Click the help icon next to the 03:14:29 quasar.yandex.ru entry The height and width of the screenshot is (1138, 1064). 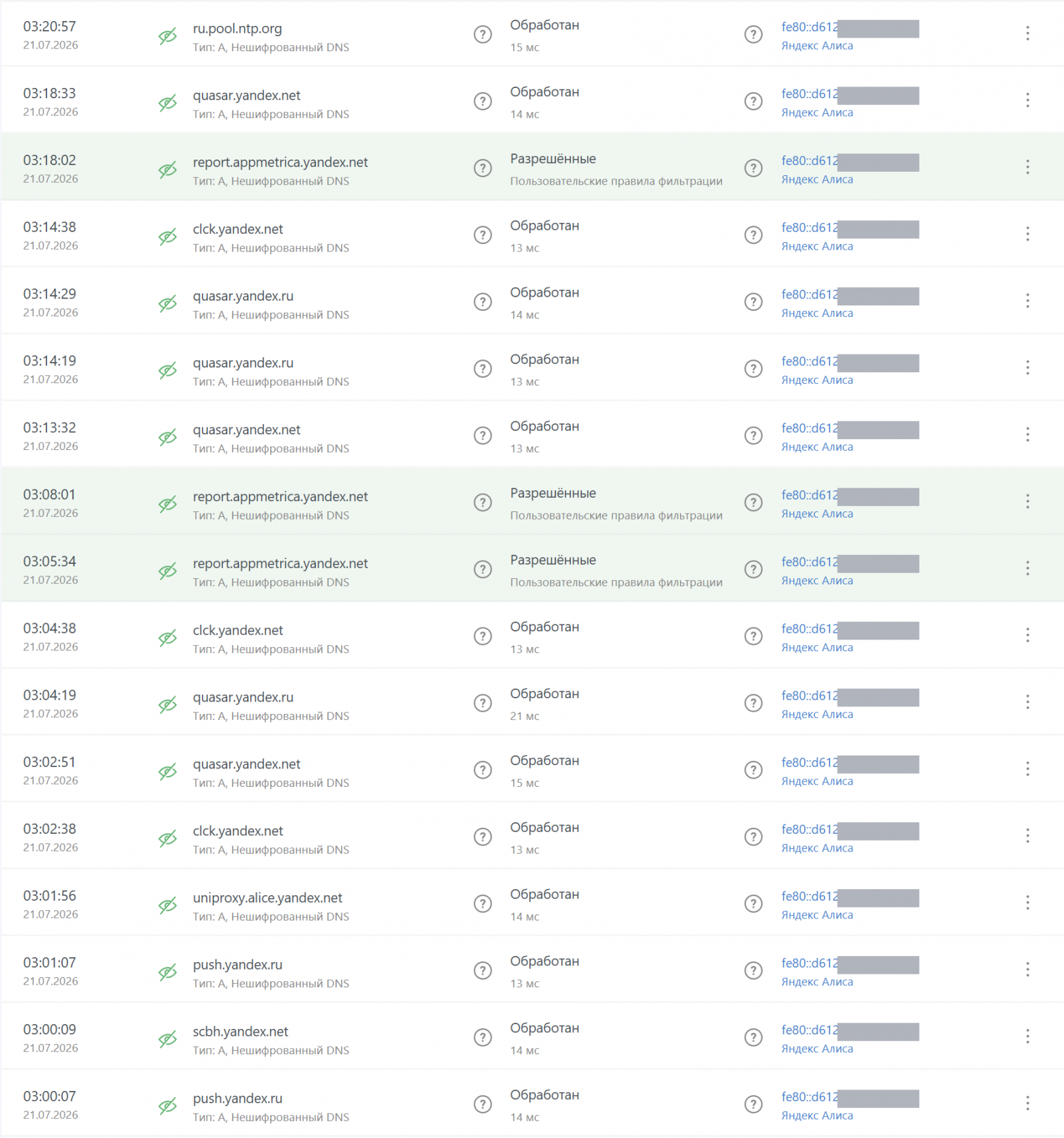tap(482, 301)
